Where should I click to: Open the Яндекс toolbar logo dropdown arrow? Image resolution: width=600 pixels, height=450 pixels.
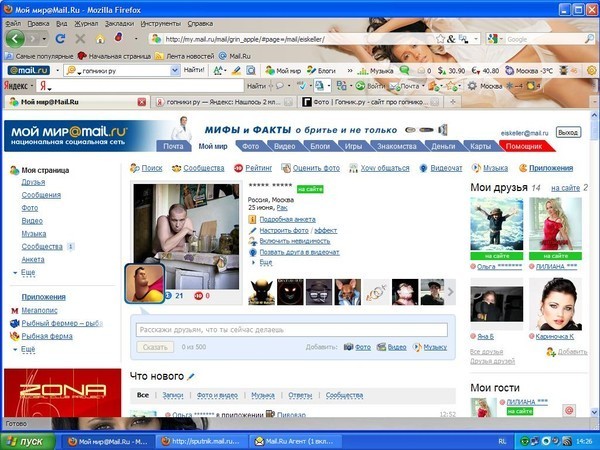click(32, 86)
